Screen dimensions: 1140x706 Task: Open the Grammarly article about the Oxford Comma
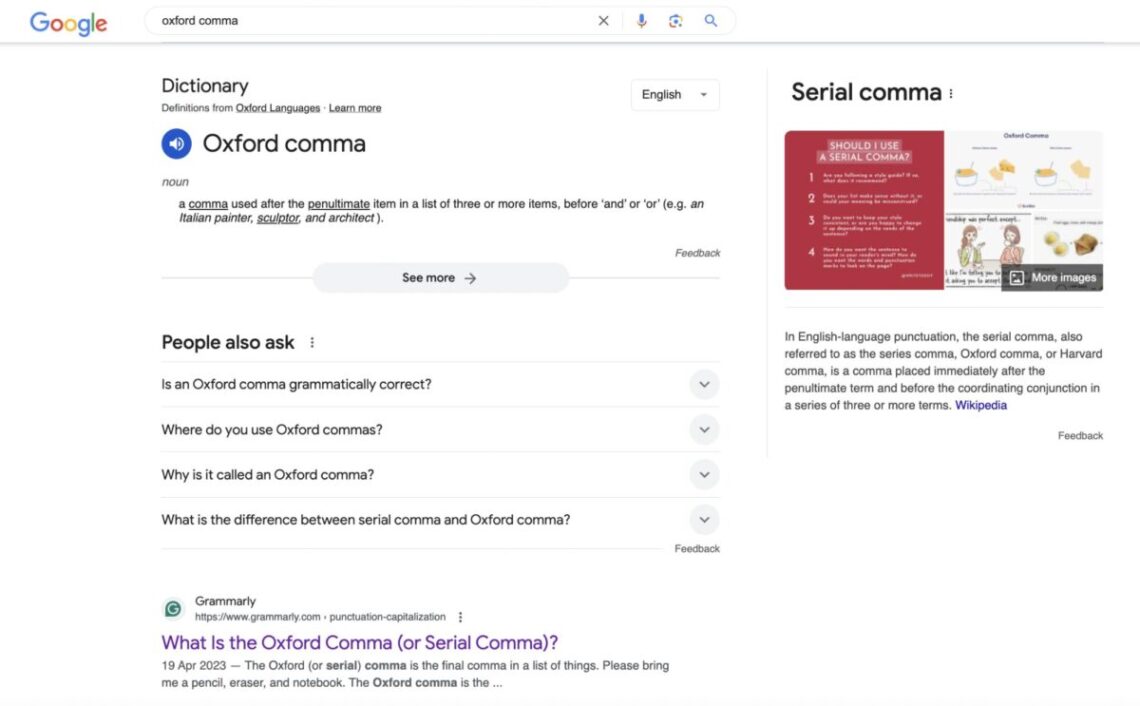(362, 642)
